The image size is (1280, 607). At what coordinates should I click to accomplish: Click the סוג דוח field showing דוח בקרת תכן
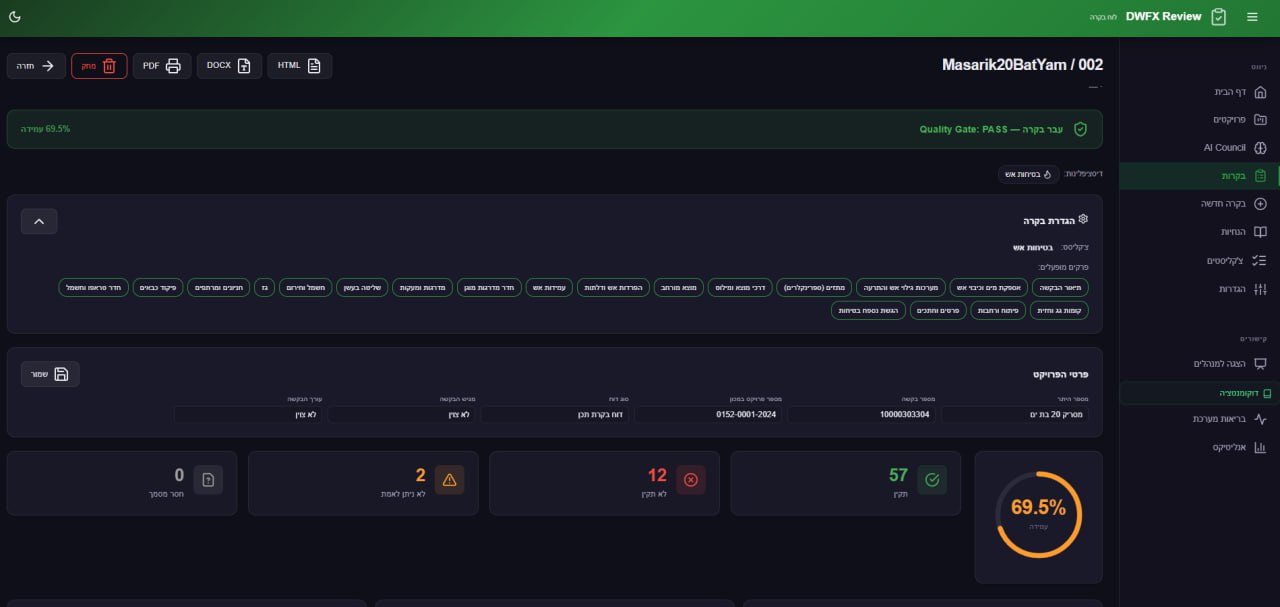click(x=554, y=414)
